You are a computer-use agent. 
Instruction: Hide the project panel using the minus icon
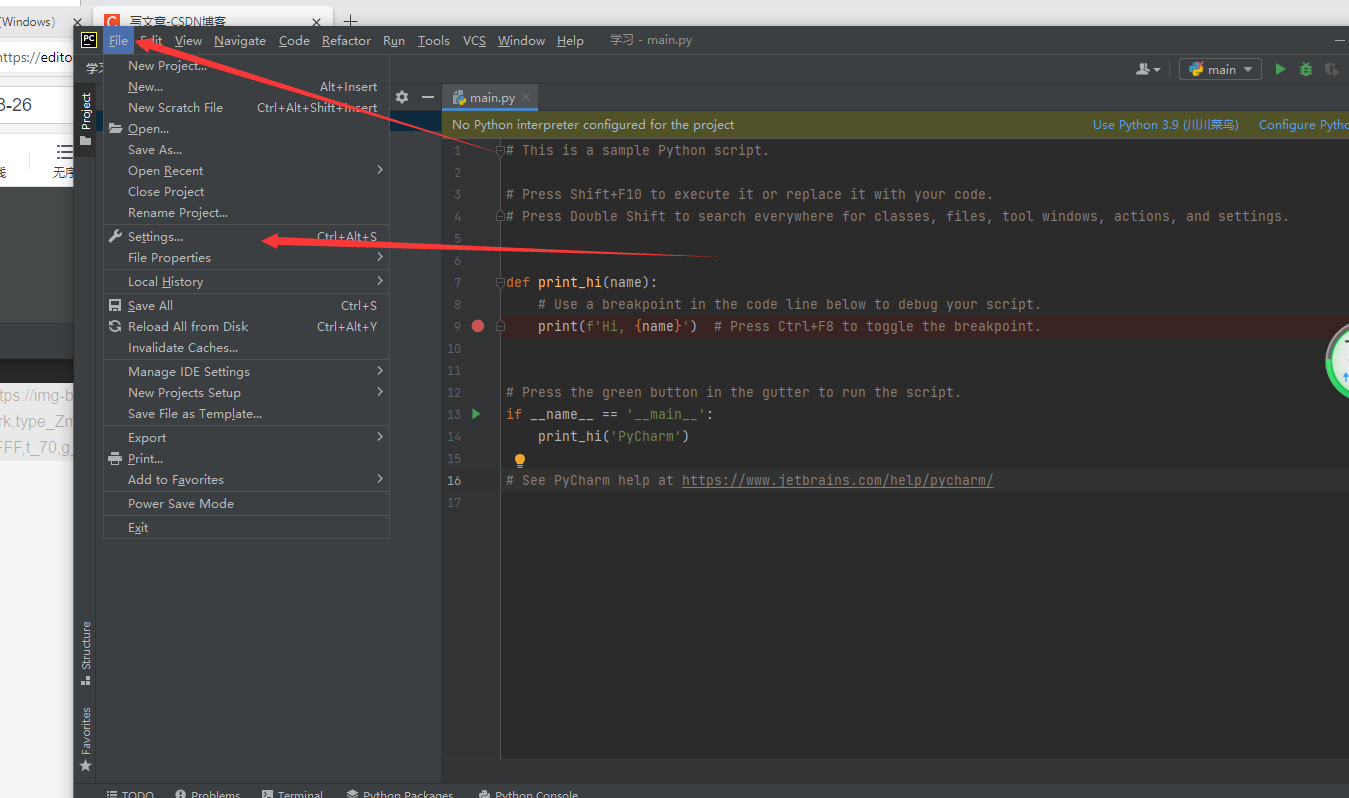[428, 97]
